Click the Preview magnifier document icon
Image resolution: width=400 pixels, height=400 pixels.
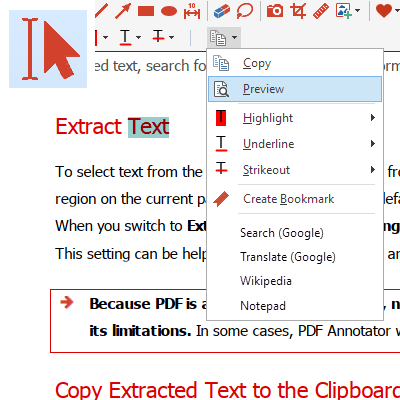coord(221,89)
